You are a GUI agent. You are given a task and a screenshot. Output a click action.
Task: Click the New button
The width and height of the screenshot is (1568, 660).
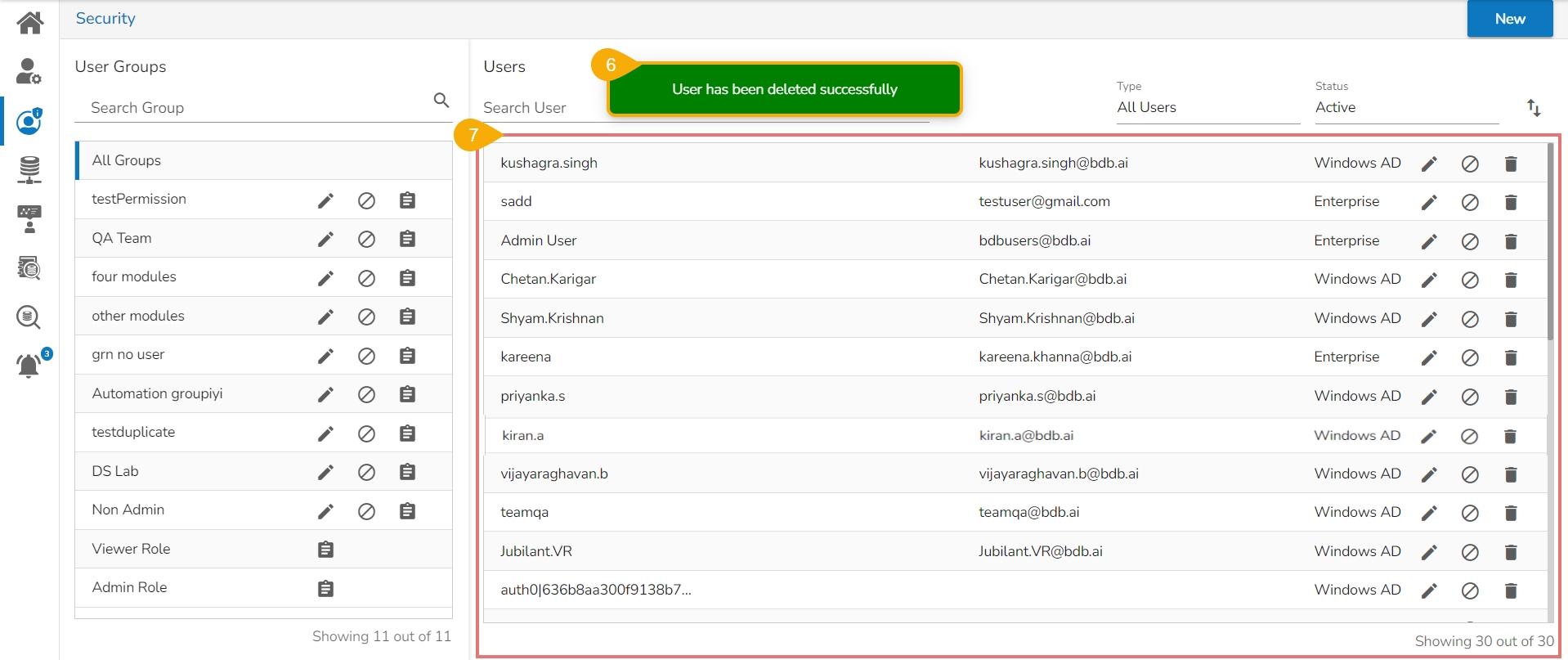[x=1509, y=19]
